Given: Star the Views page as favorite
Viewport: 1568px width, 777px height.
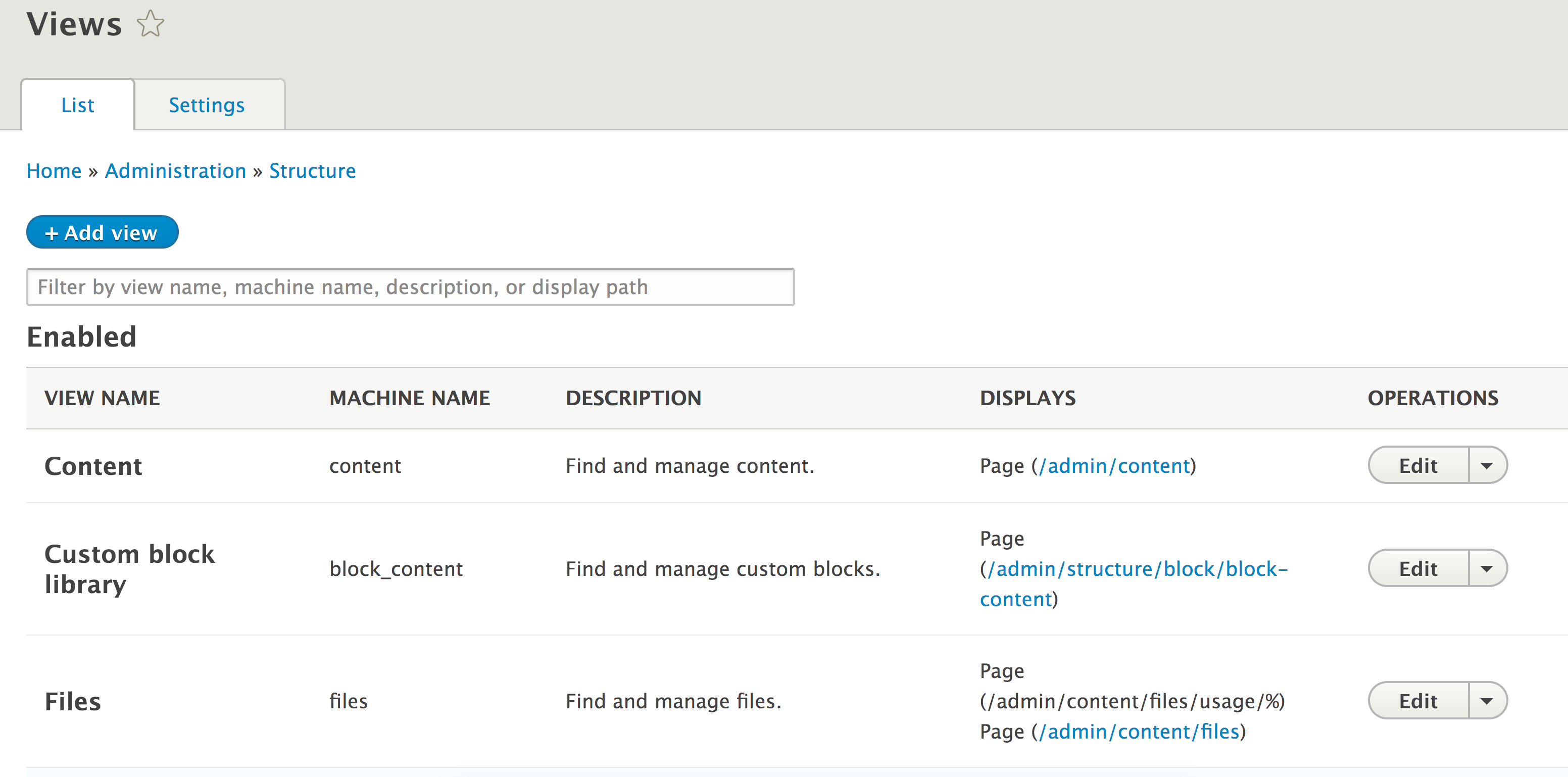Looking at the screenshot, I should tap(150, 24).
